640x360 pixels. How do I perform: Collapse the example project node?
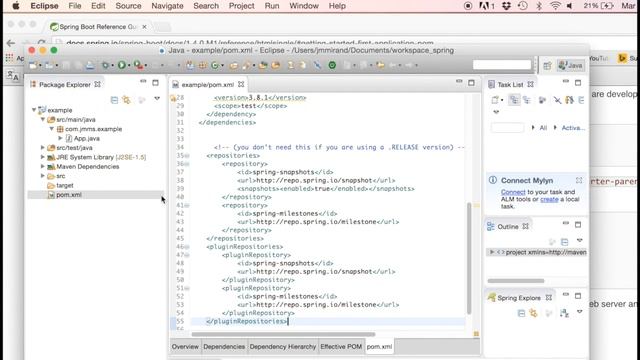click(x=34, y=110)
